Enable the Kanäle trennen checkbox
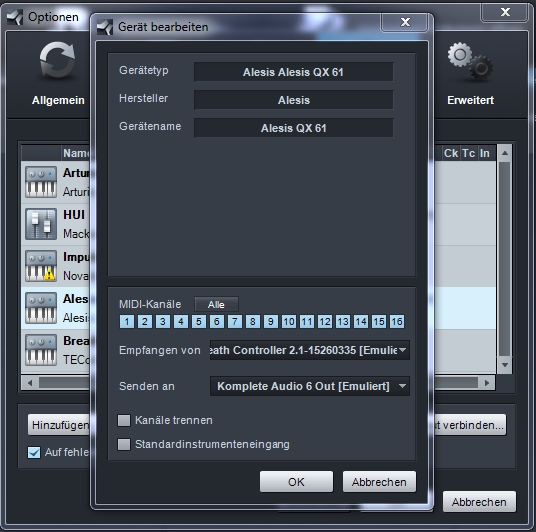Viewport: 536px width, 532px height. pos(124,420)
